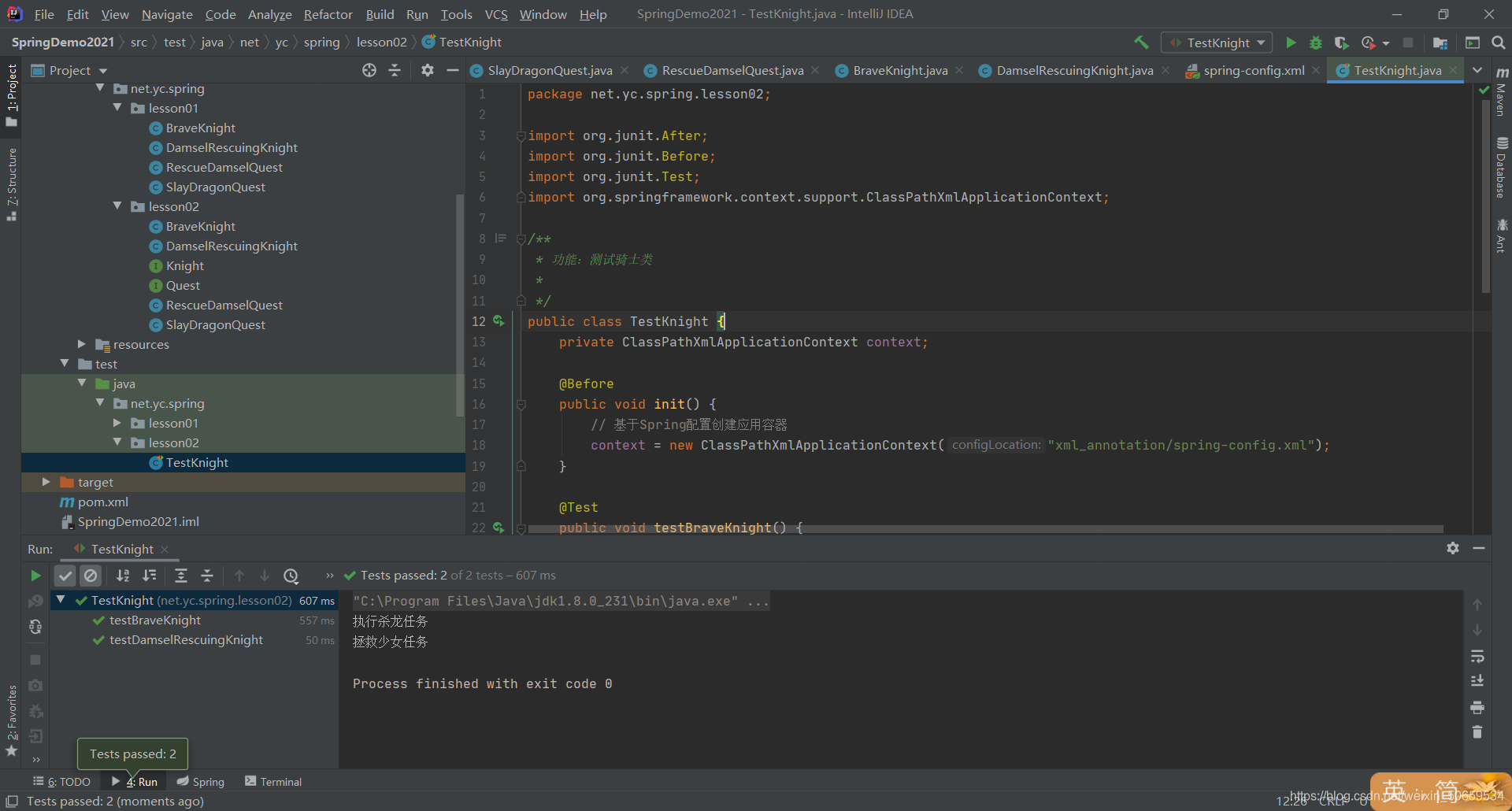Collapse the test folder
The height and width of the screenshot is (811, 1512).
click(x=65, y=363)
